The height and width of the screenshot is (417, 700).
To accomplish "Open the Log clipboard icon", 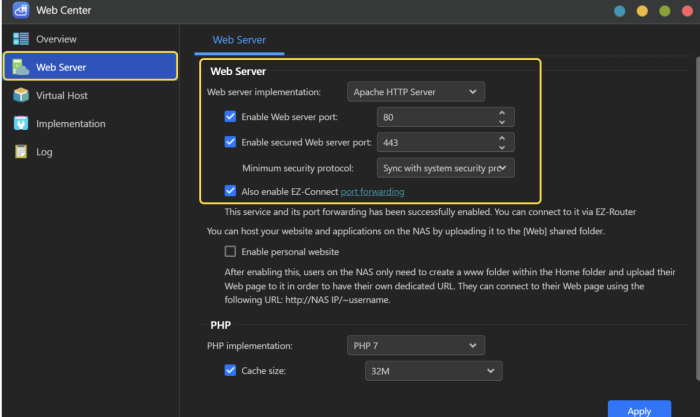I will click(x=20, y=152).
